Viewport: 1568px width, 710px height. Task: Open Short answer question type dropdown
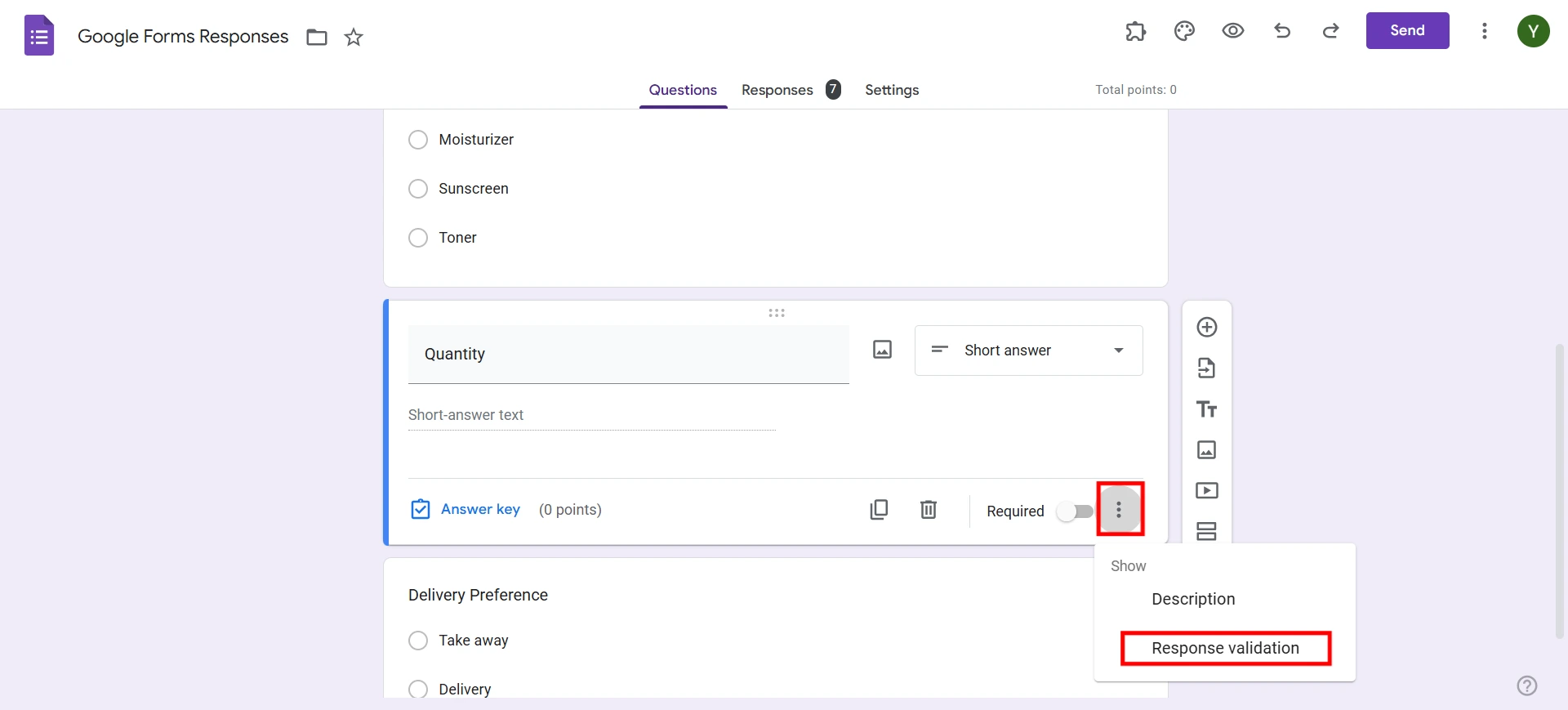[x=1029, y=351]
